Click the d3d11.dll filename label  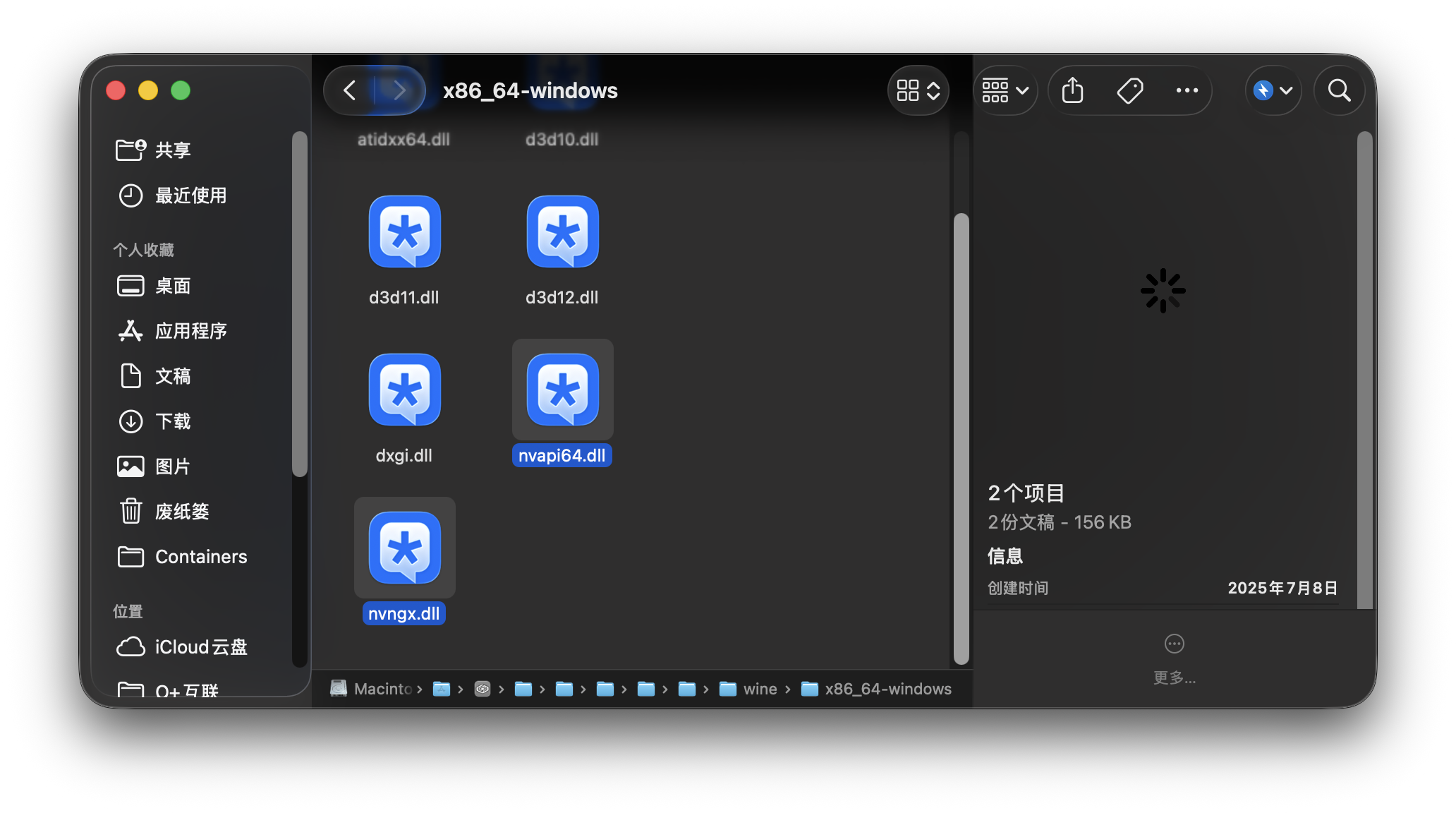(x=404, y=297)
